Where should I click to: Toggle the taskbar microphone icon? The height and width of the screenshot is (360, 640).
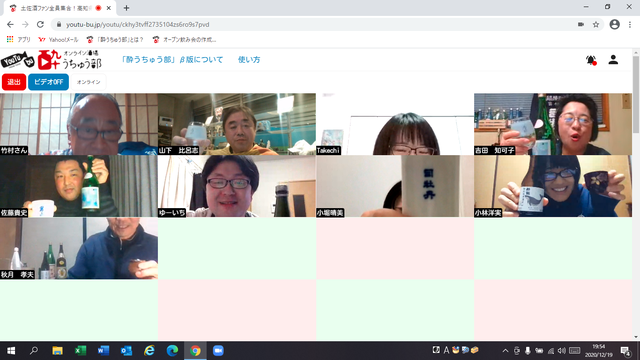[x=527, y=351]
